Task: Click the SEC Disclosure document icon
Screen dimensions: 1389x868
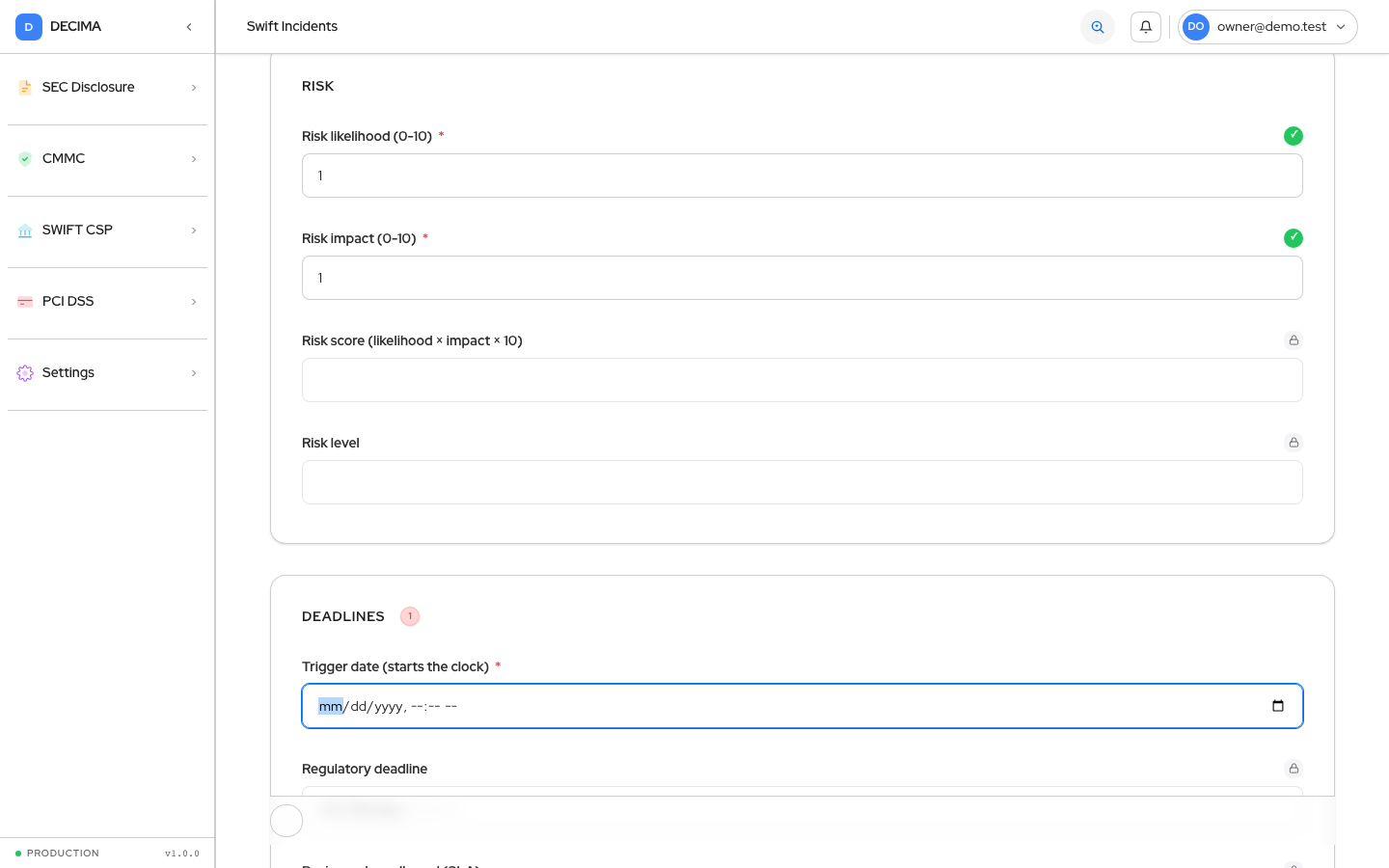Action: click(x=25, y=88)
